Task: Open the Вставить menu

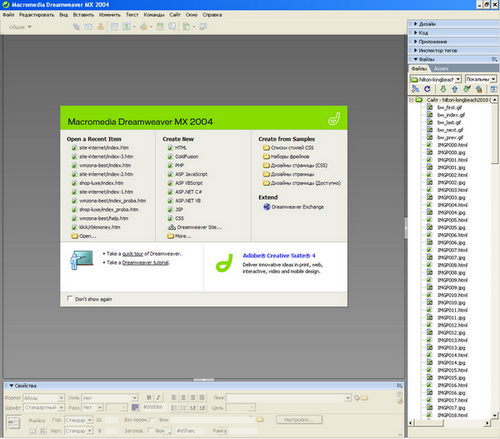Action: click(83, 15)
